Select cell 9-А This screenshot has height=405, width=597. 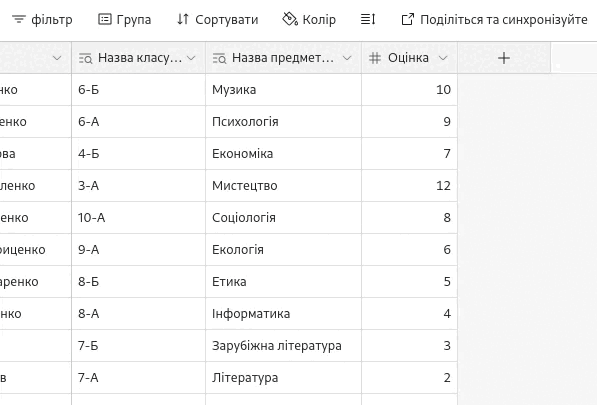tap(139, 250)
